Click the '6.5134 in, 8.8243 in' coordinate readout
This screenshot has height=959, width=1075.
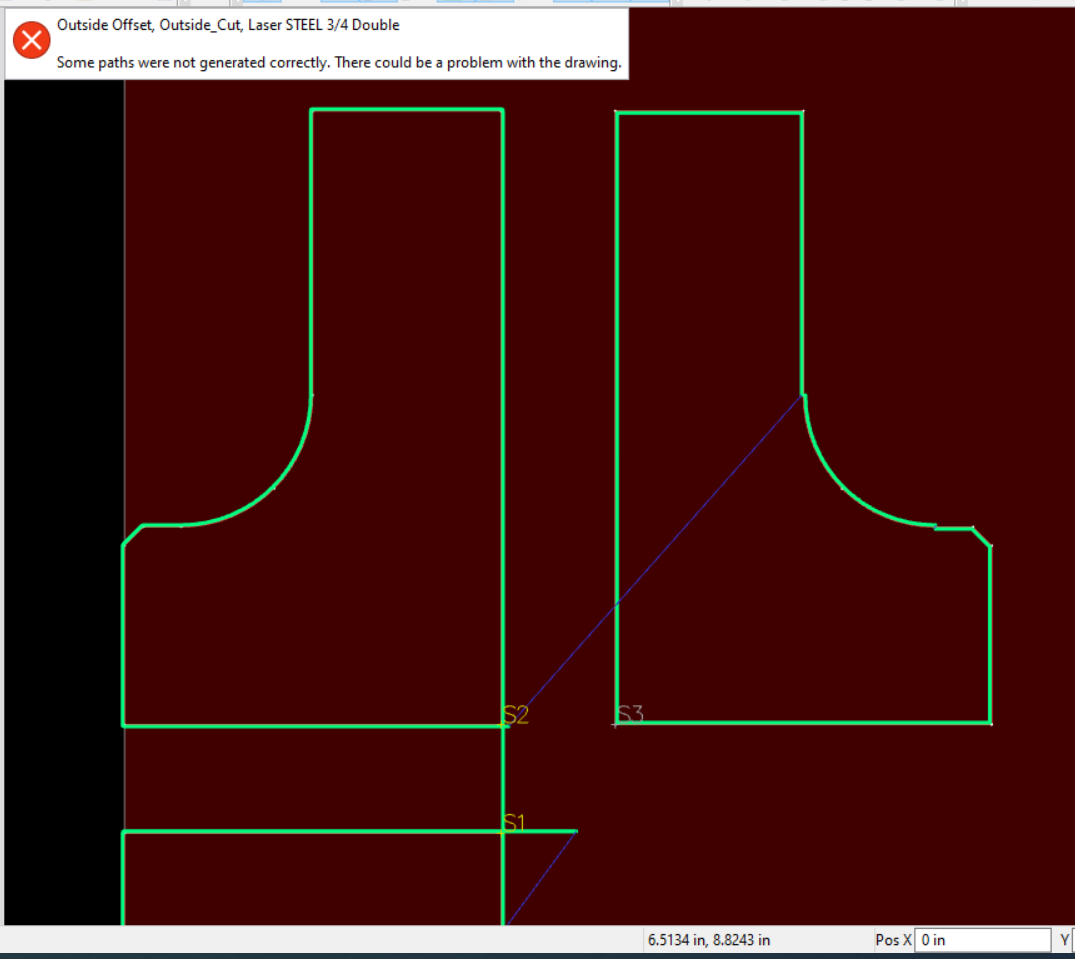[x=709, y=940]
